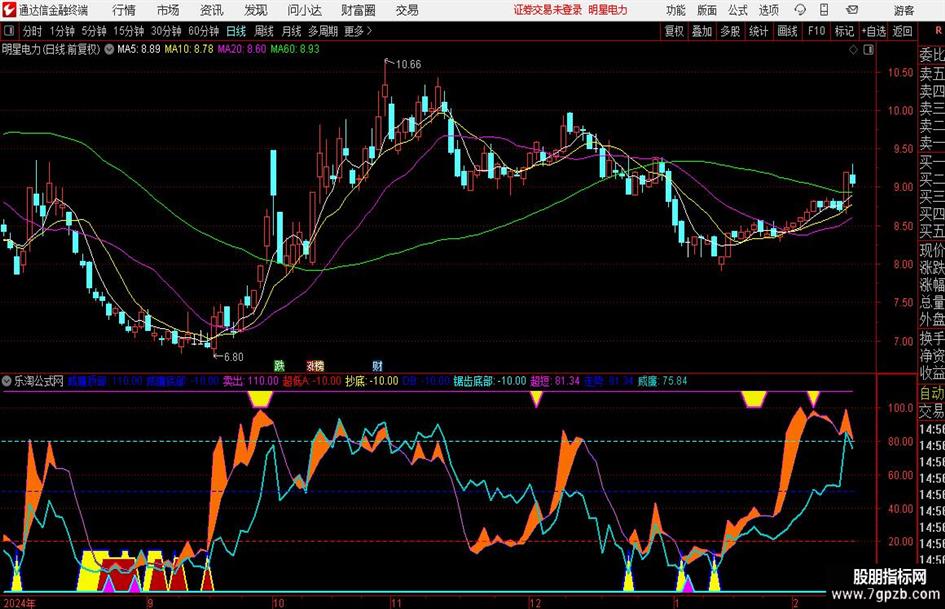Switch to the 1分钟 period tab
This screenshot has height=609, width=945.
[62, 31]
